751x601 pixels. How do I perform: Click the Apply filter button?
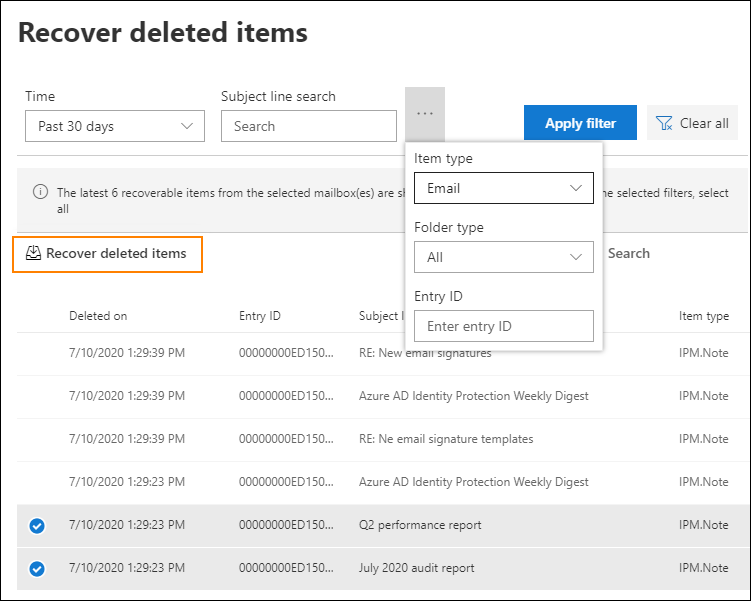point(580,123)
